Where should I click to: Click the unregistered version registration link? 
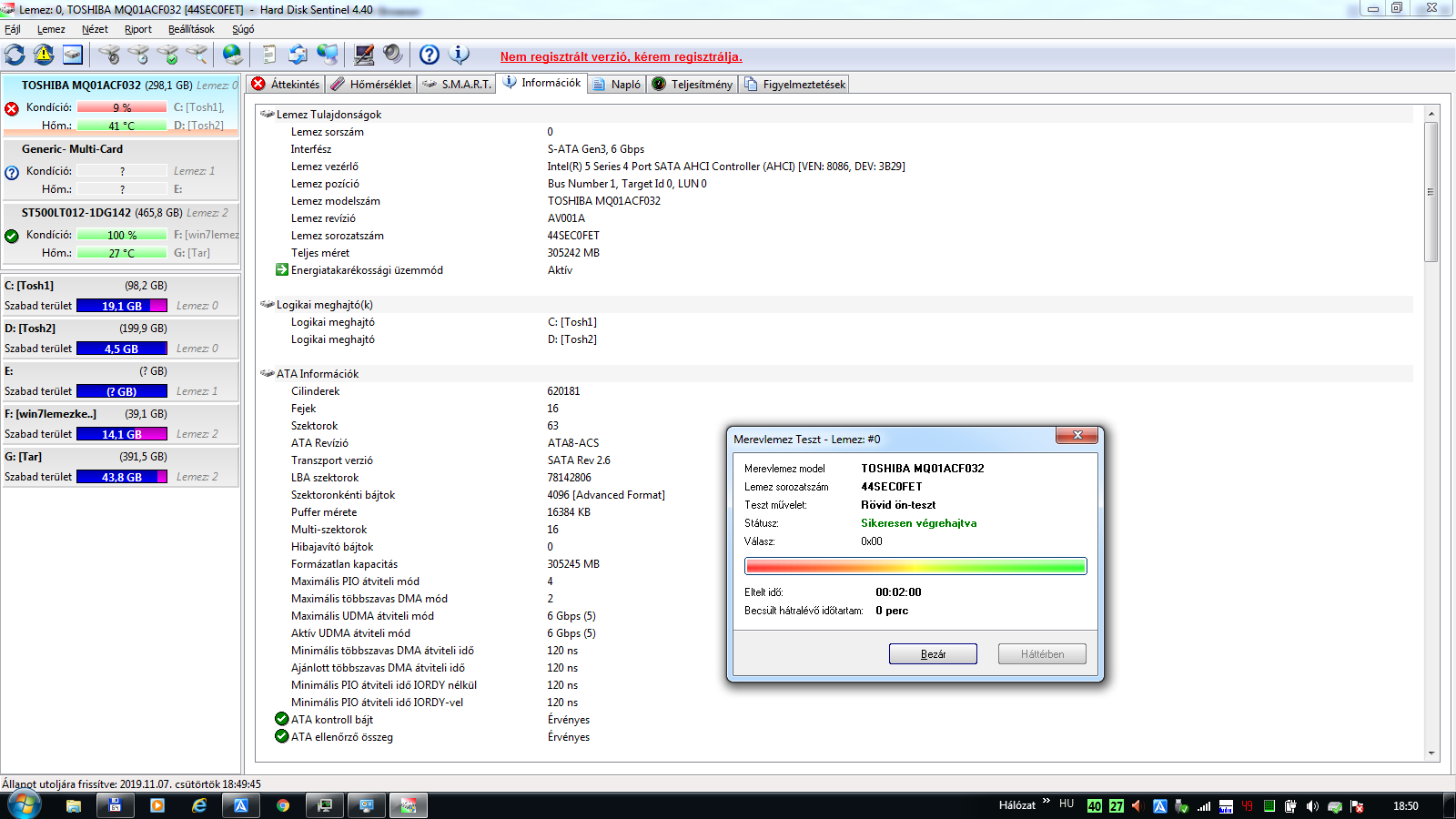point(622,56)
